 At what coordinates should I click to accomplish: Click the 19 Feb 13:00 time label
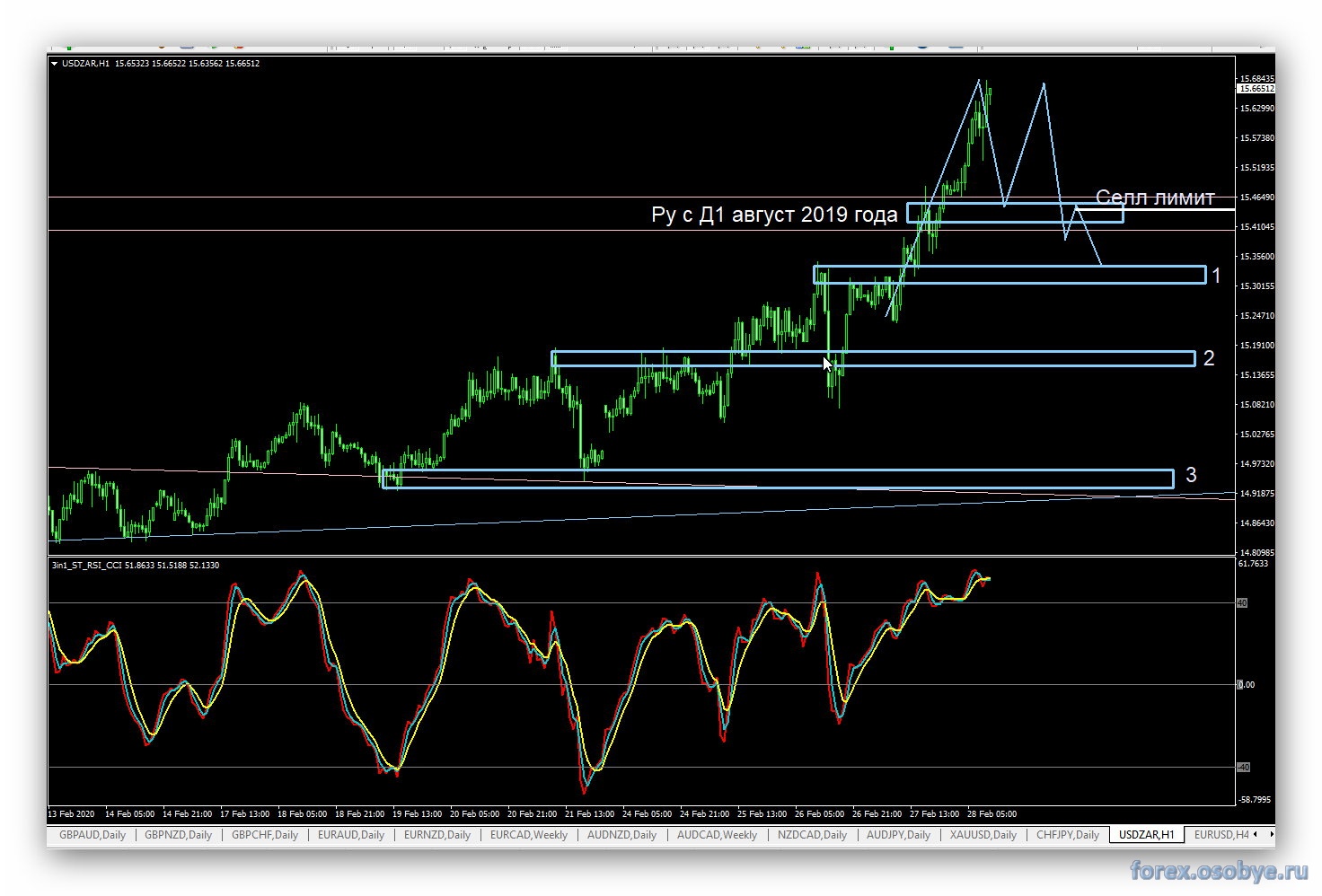click(417, 814)
